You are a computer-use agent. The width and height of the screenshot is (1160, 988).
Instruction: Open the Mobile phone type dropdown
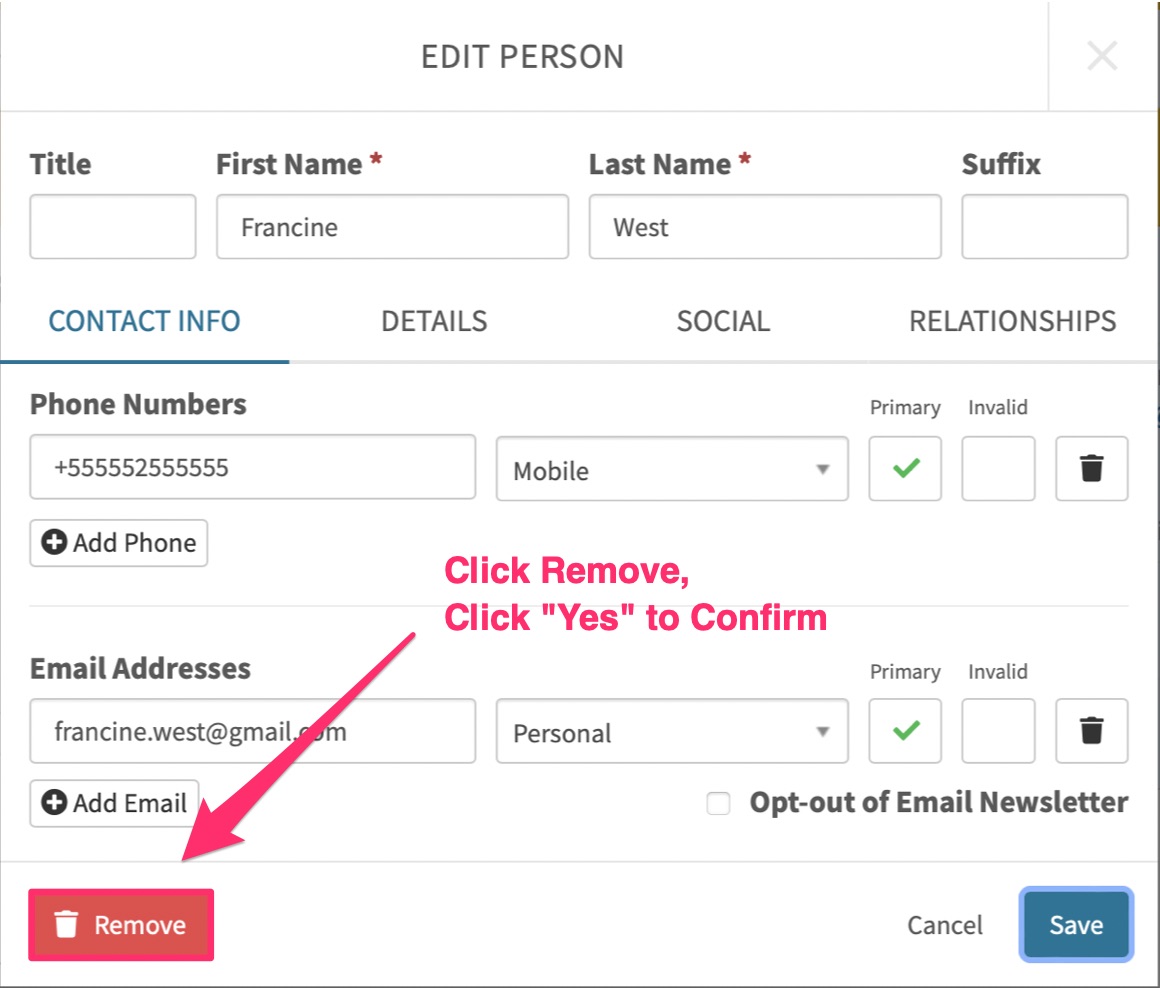pyautogui.click(x=672, y=469)
